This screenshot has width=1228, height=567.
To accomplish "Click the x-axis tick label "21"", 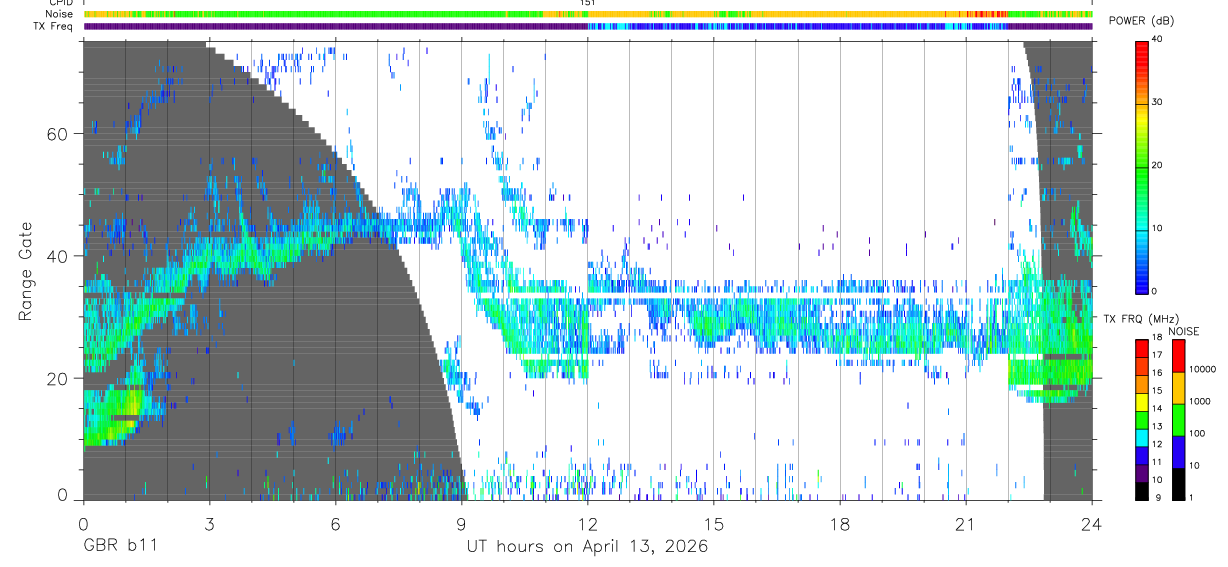I will 966,525.
